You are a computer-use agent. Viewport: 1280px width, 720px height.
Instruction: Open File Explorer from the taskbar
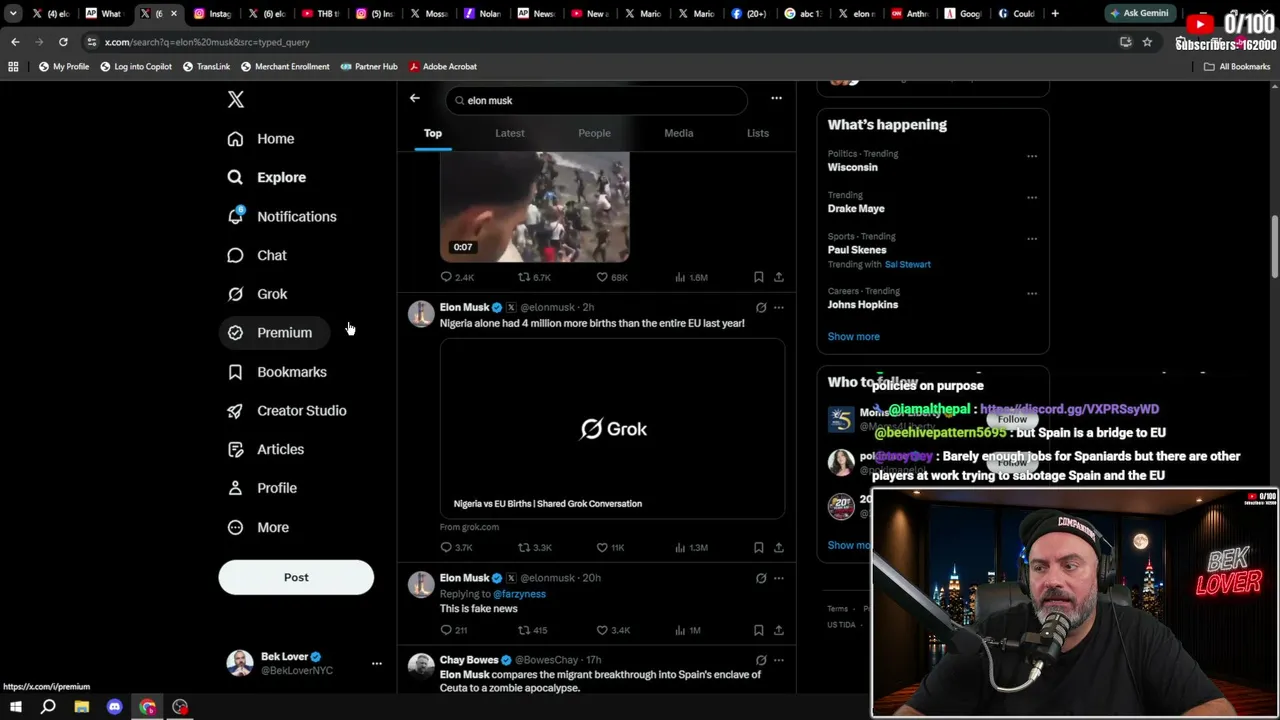coord(82,707)
